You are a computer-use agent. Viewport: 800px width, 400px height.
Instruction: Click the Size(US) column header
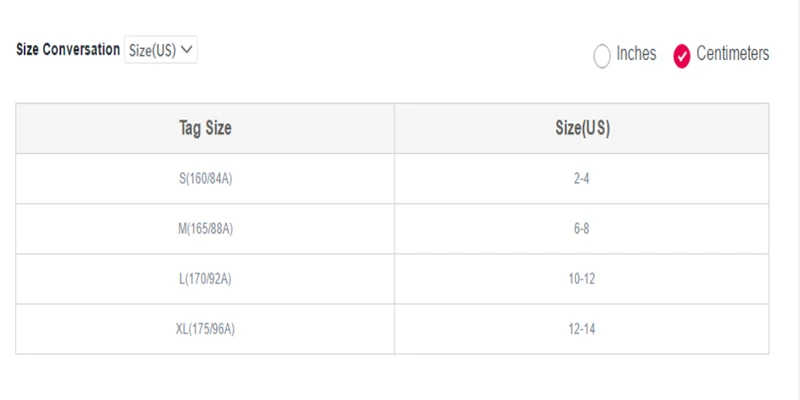582,128
